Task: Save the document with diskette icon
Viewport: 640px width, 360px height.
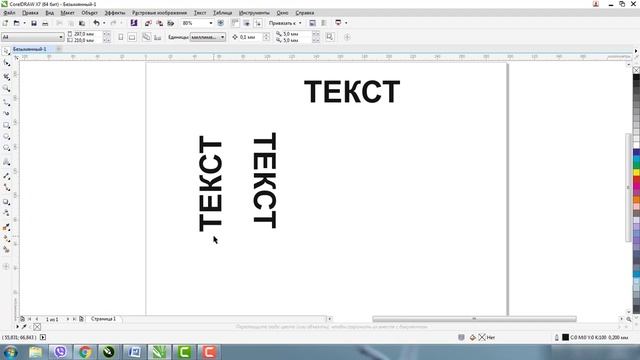Action: point(34,23)
